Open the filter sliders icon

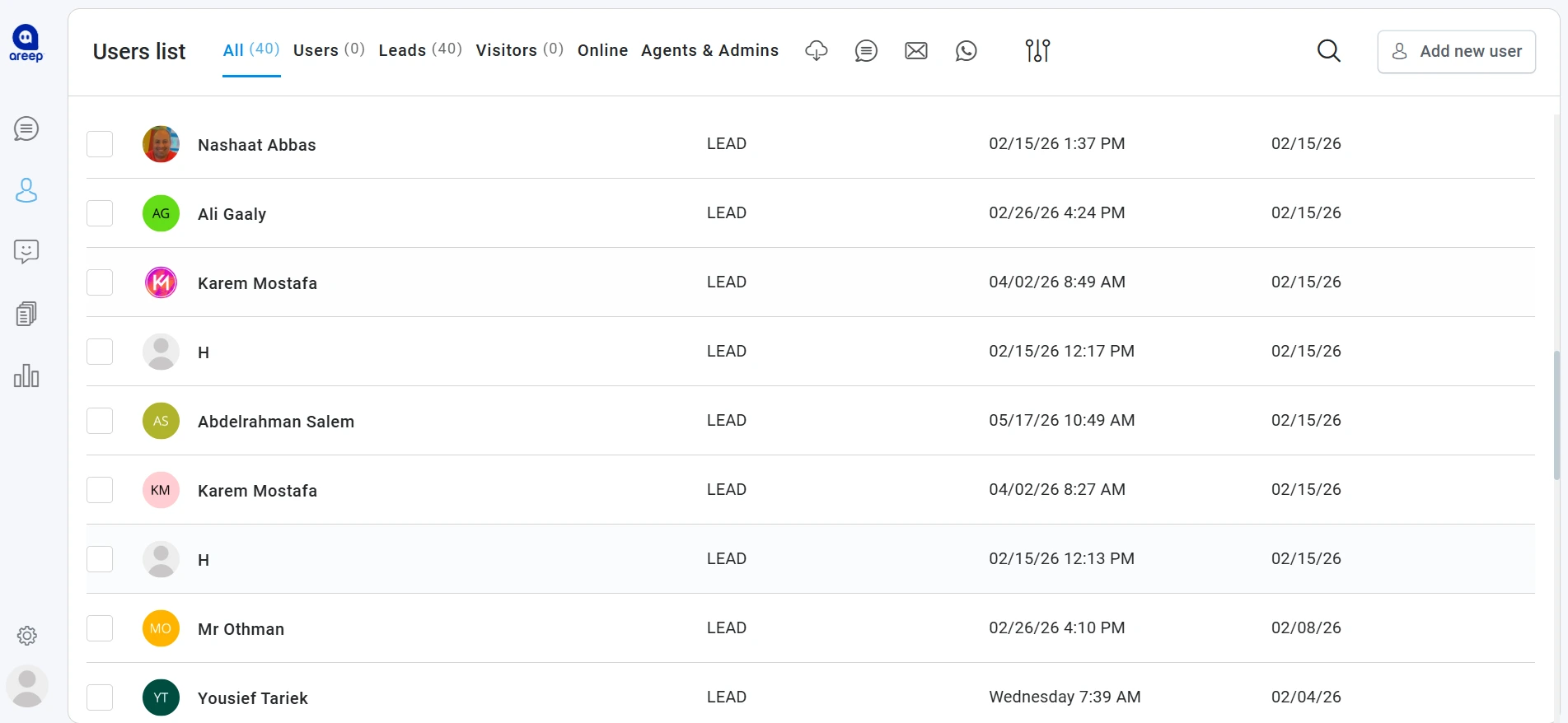pyautogui.click(x=1037, y=51)
